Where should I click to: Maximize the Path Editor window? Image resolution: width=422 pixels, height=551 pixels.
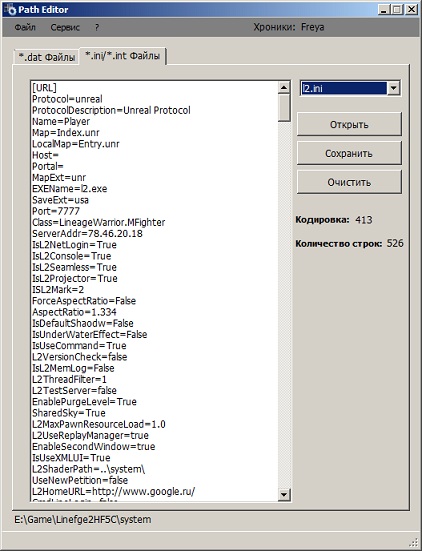[397, 9]
